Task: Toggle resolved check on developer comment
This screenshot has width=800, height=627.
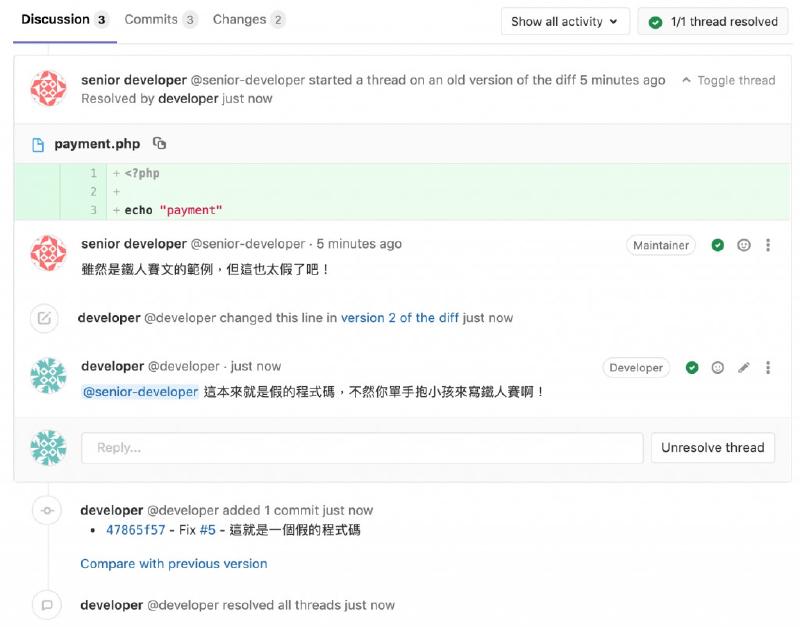Action: (692, 368)
